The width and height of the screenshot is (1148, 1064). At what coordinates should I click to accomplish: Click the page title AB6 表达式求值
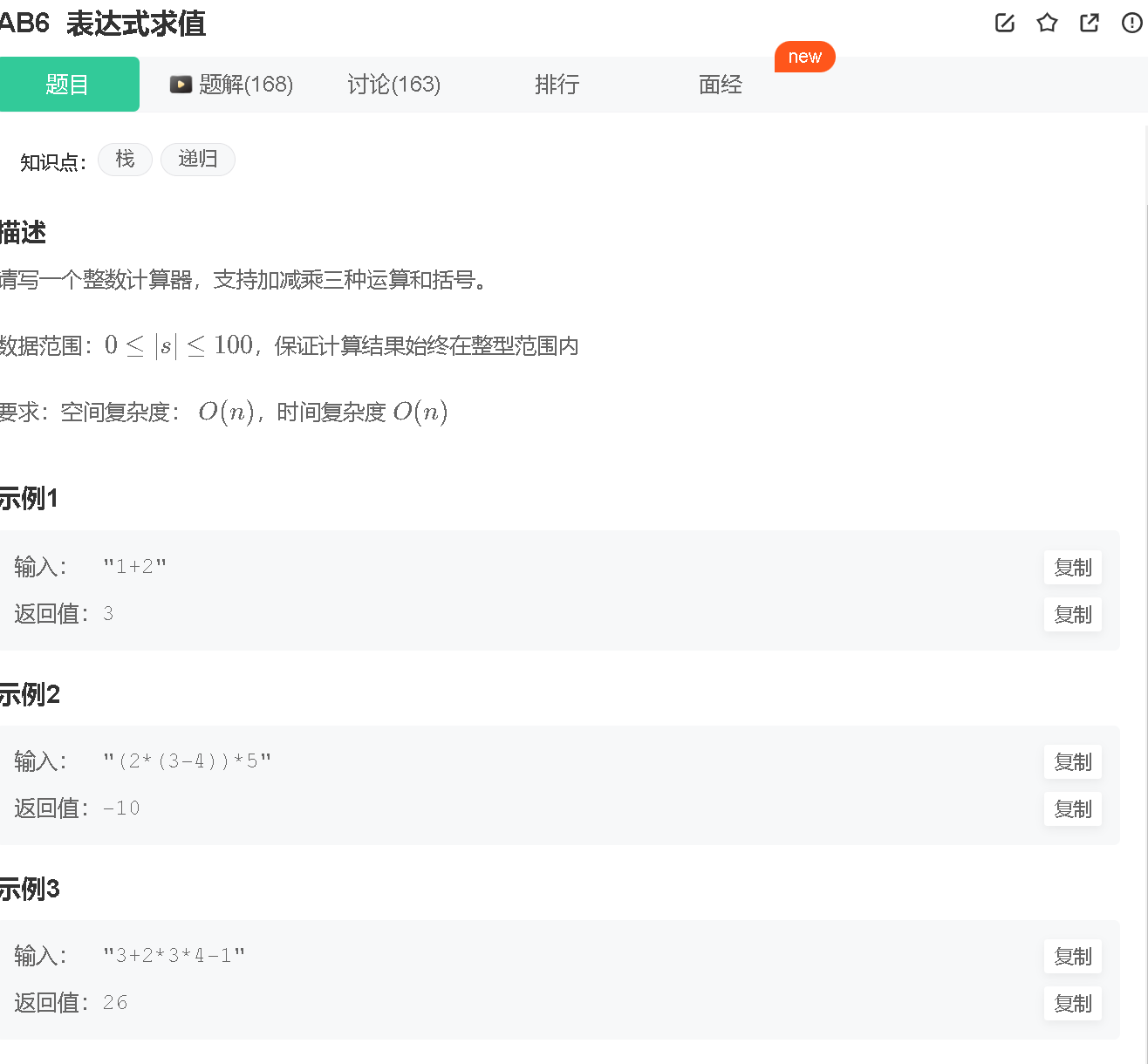pyautogui.click(x=103, y=24)
